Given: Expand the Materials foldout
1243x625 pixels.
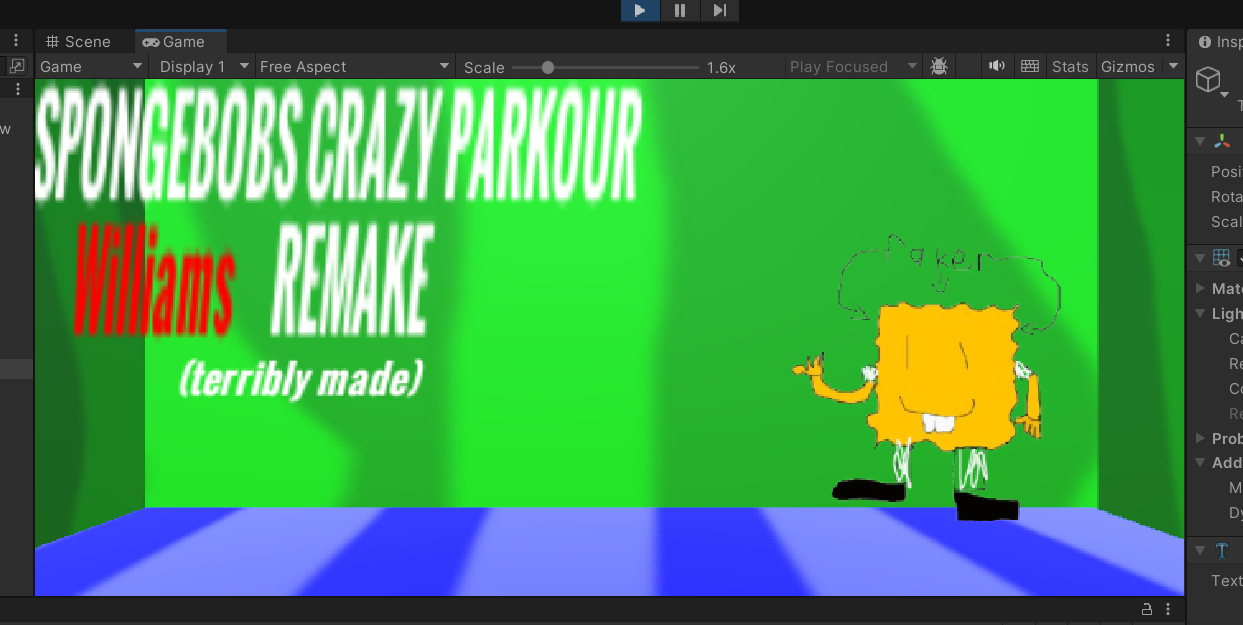Looking at the screenshot, I should (1201, 288).
